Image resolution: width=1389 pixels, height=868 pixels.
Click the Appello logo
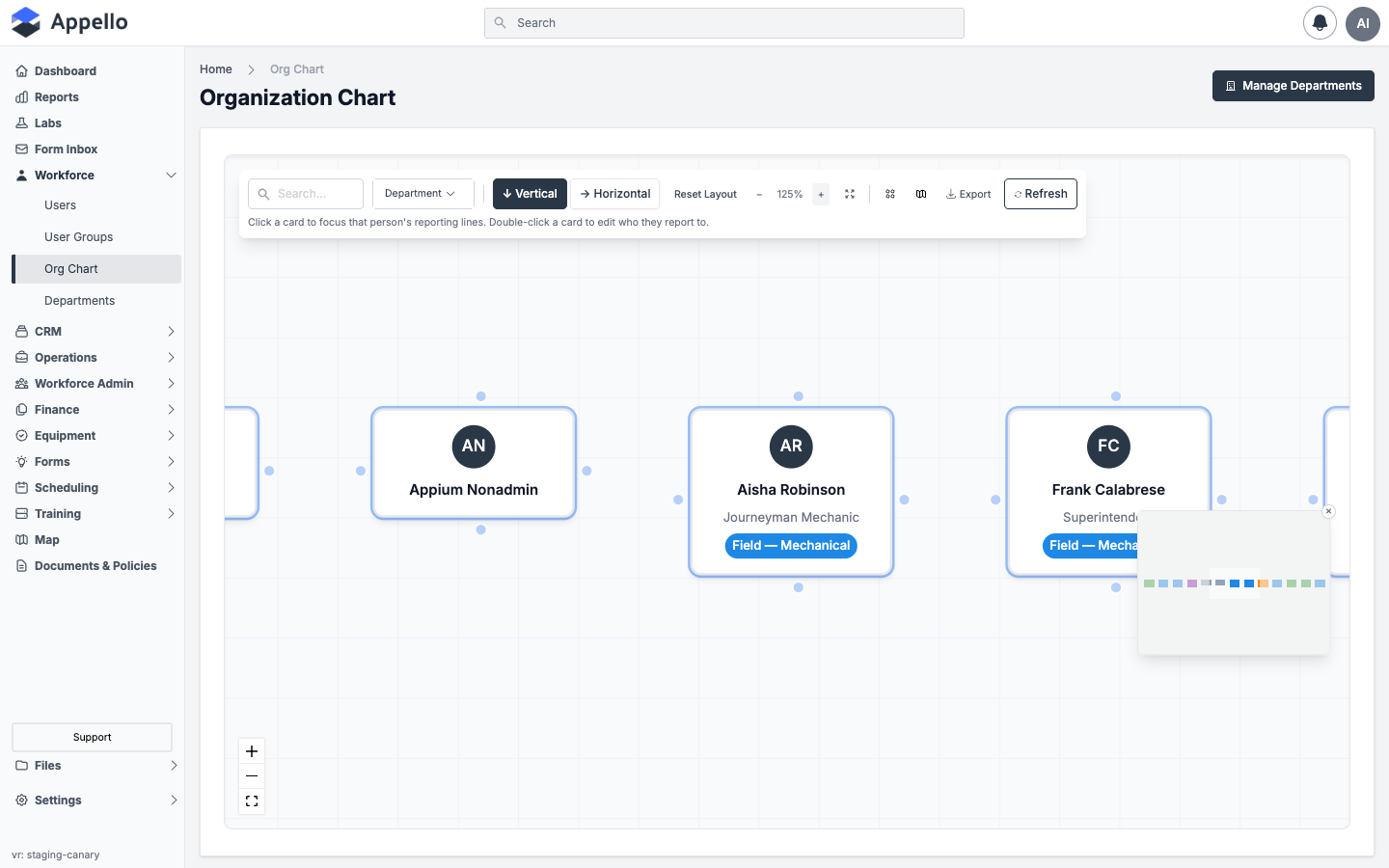pyautogui.click(x=69, y=22)
